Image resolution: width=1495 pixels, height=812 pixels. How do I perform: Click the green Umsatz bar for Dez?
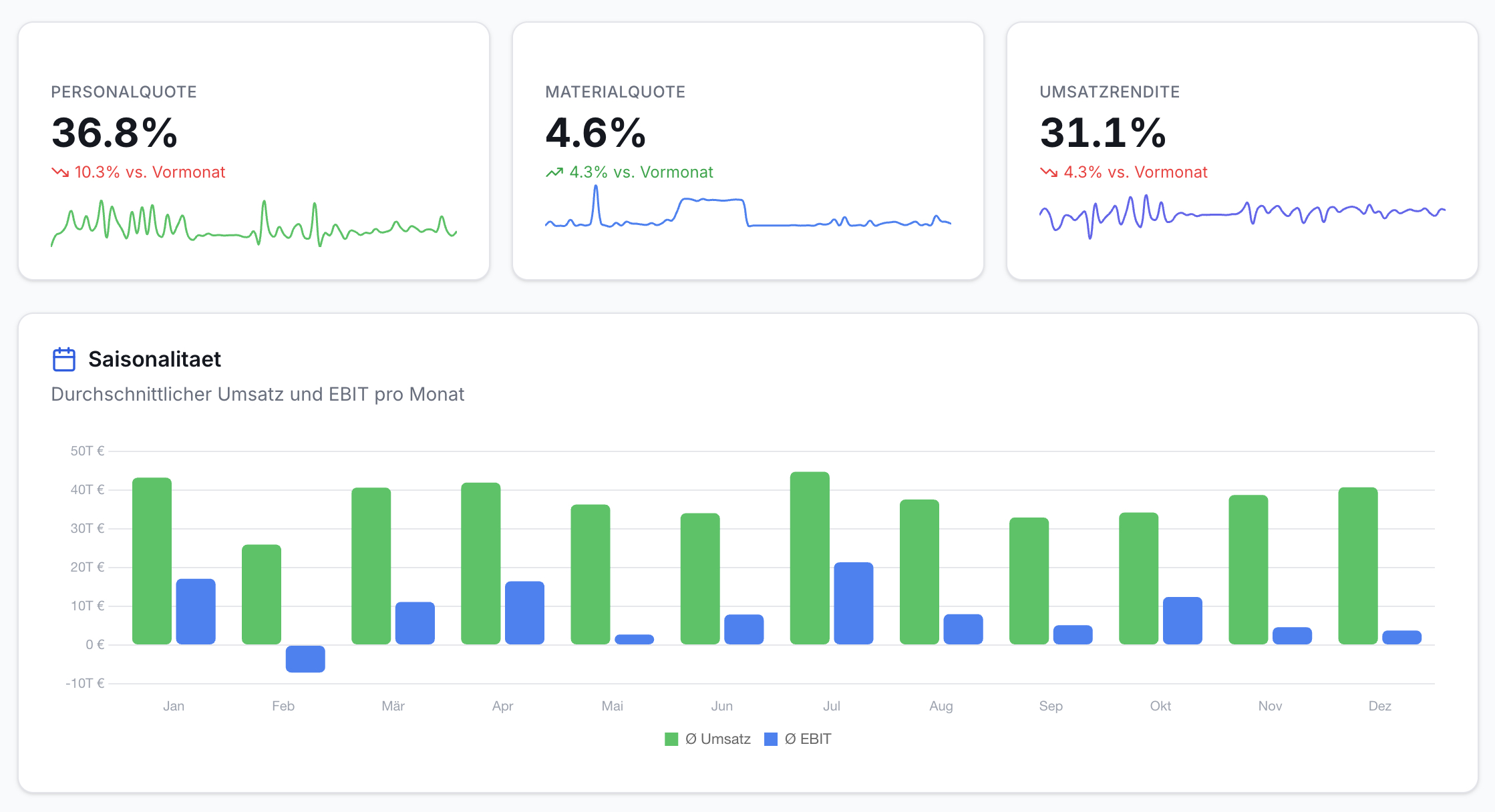tap(1358, 566)
